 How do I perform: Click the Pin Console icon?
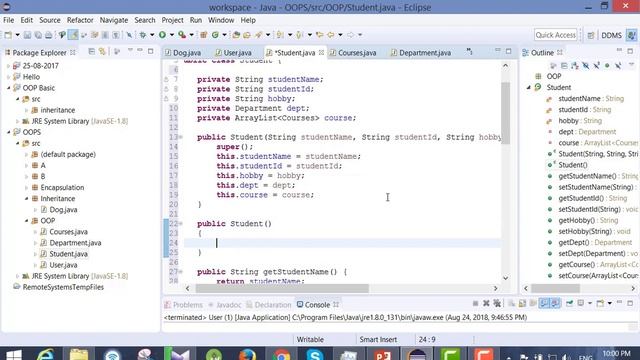click(569, 303)
